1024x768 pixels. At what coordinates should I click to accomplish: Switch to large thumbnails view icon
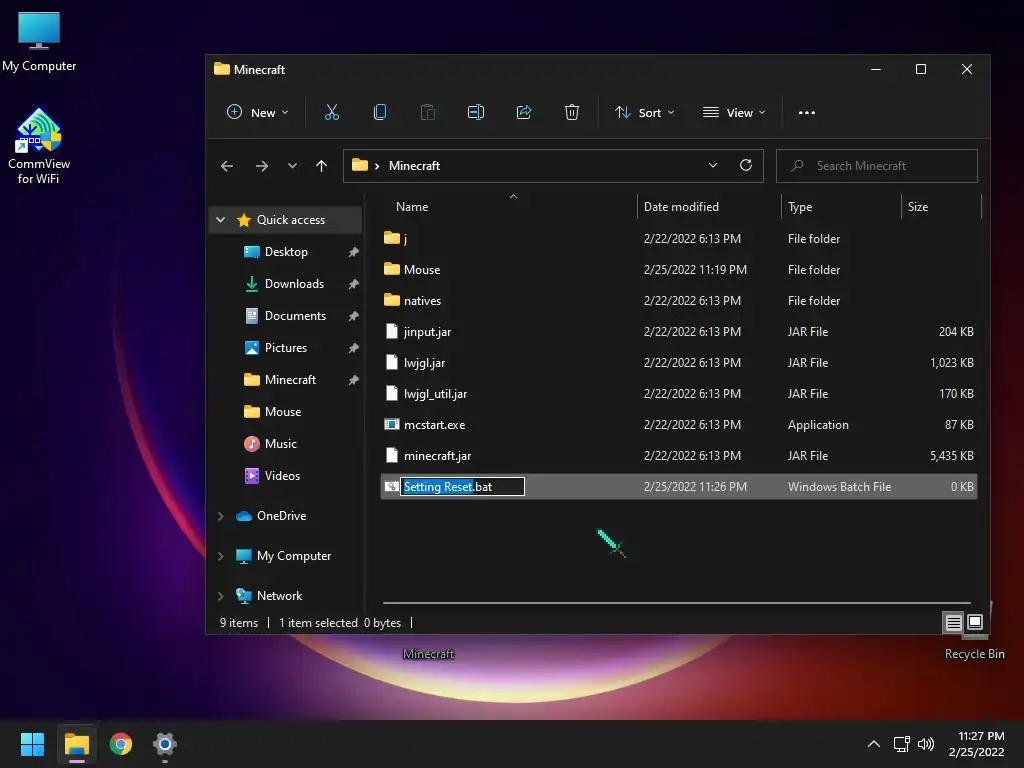coord(974,622)
